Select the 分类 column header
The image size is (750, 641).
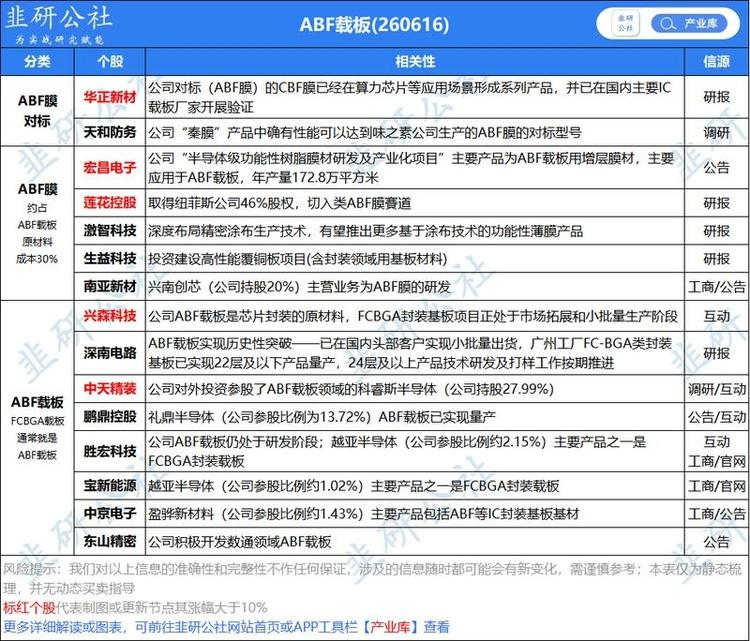tap(37, 61)
